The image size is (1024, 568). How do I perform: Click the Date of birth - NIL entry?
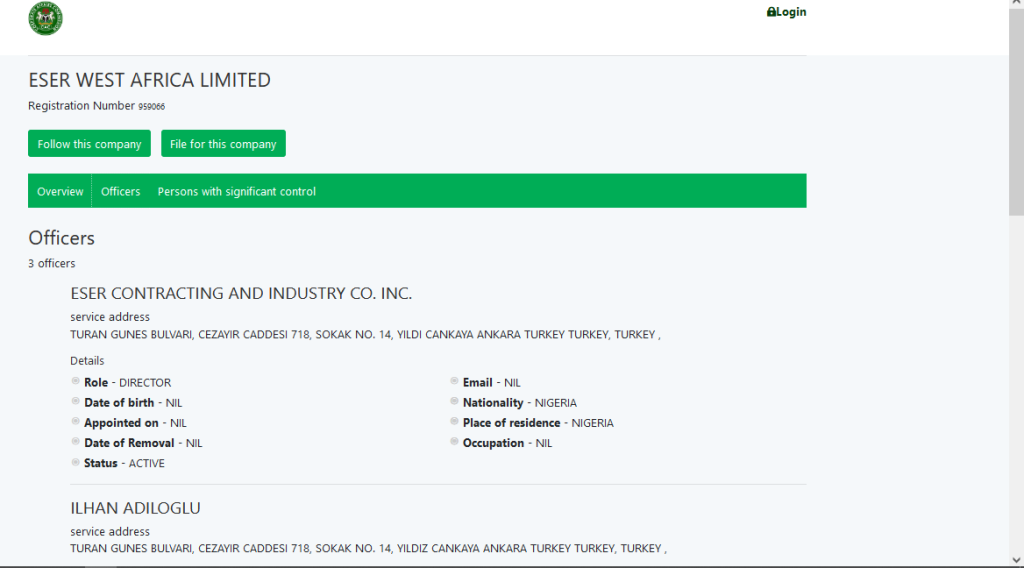click(x=133, y=403)
